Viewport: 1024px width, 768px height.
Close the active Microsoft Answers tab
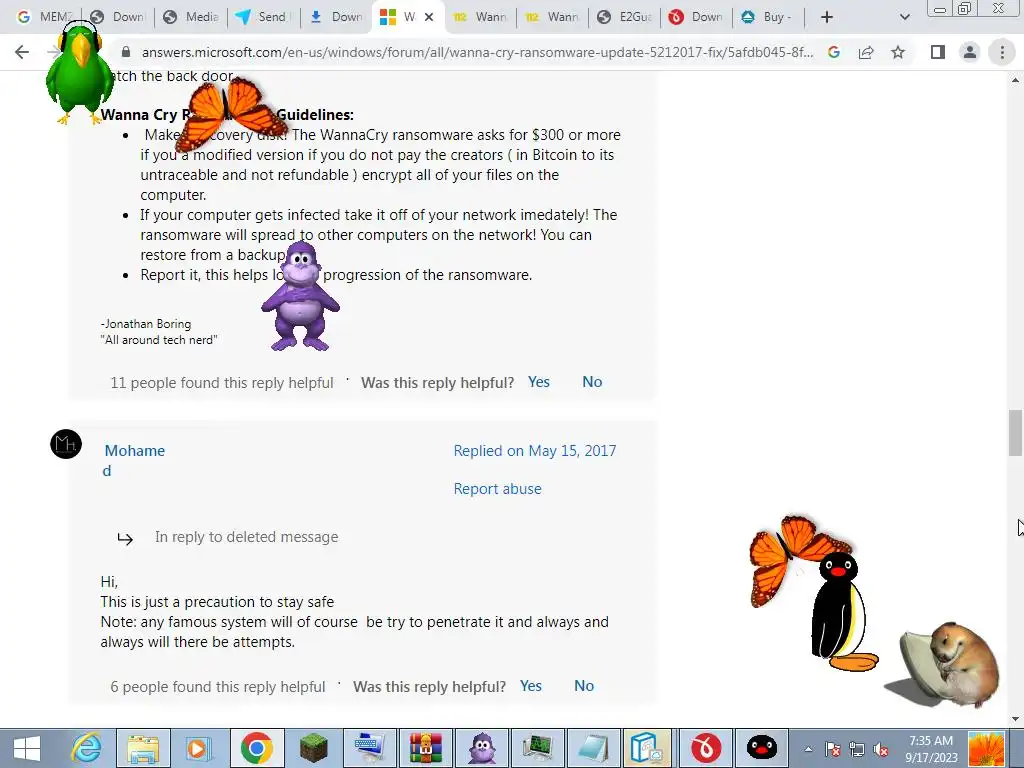pos(429,17)
